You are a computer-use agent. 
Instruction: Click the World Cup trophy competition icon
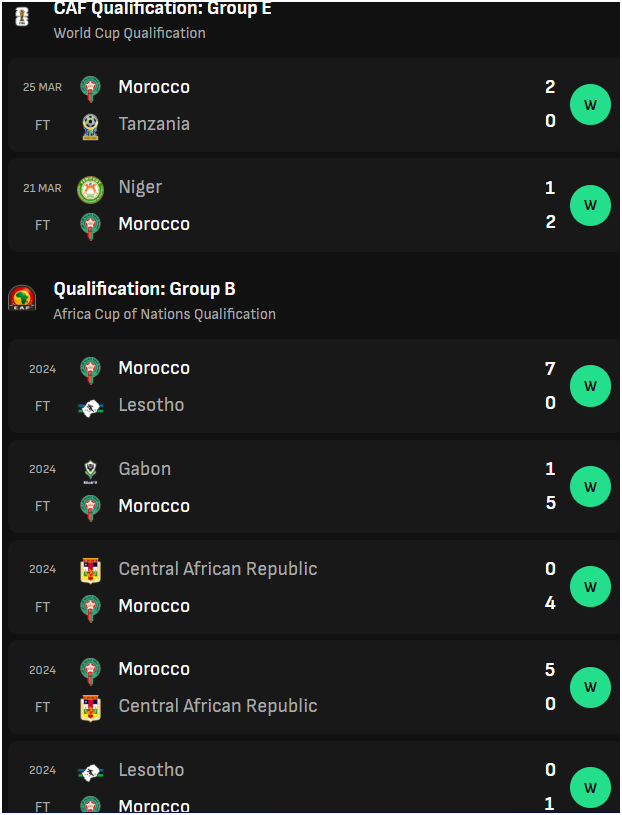(21, 17)
